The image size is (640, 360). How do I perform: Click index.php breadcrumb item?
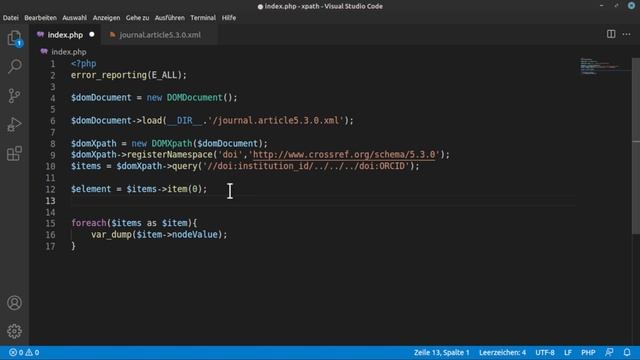69,52
